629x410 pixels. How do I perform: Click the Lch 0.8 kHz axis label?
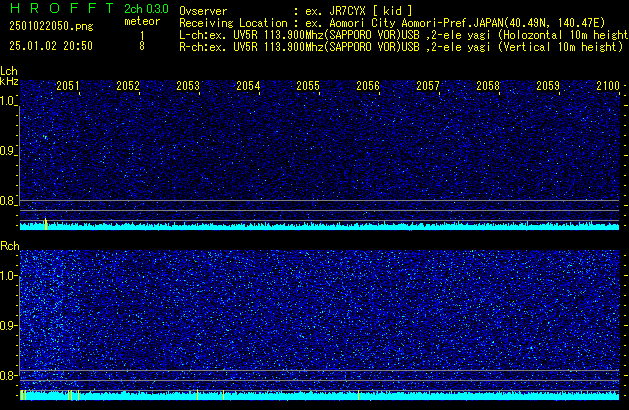tap(8, 201)
